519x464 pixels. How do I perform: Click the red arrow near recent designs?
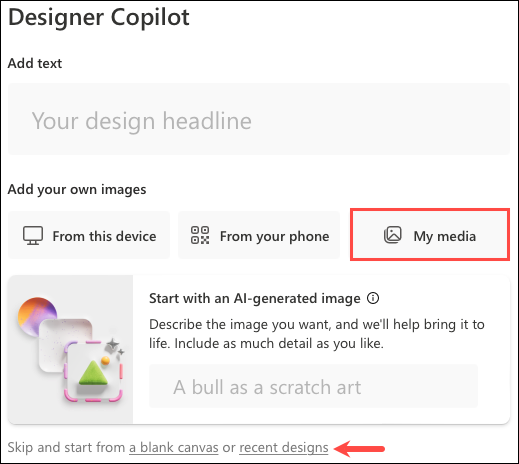pos(359,449)
